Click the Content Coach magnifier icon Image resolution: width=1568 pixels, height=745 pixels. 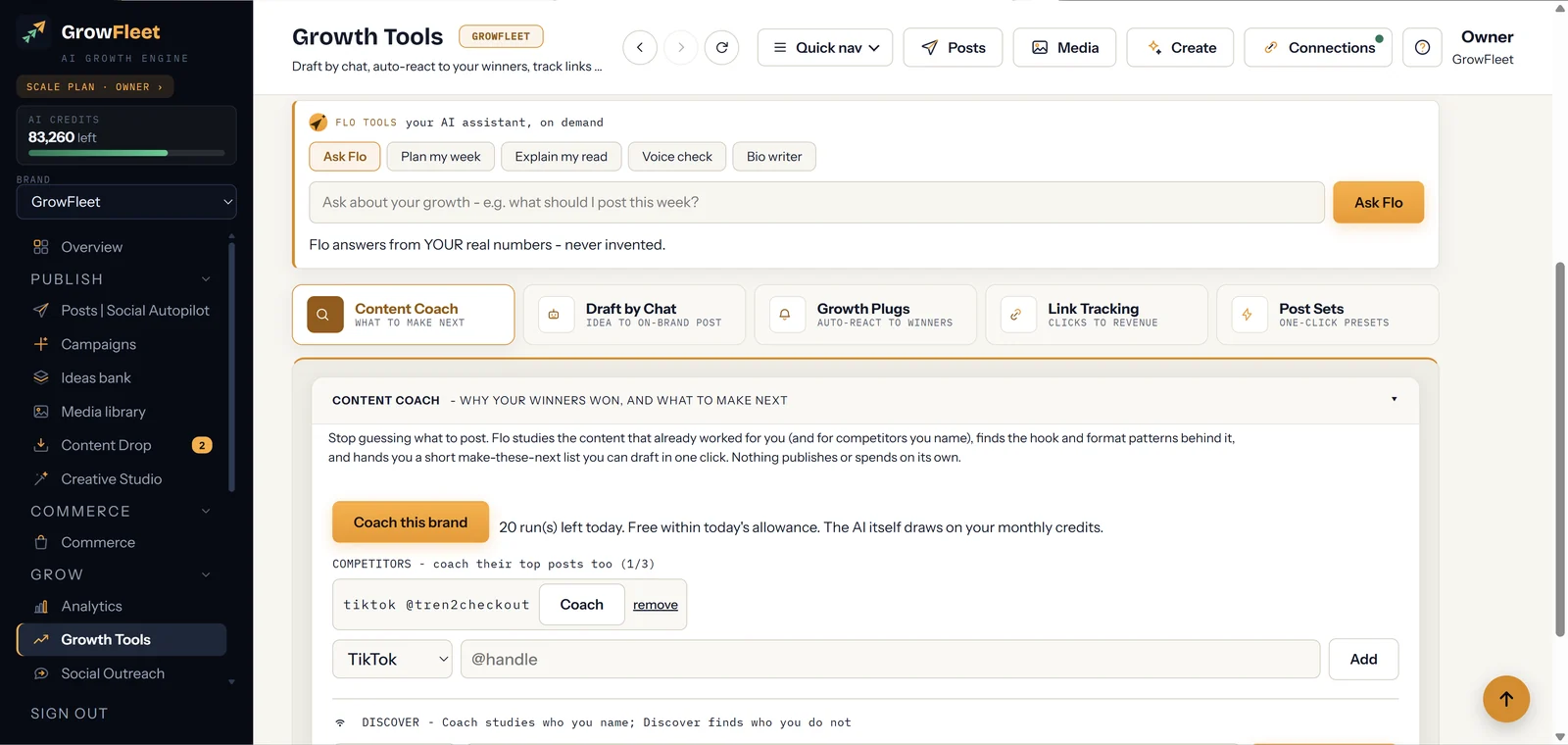pos(325,315)
